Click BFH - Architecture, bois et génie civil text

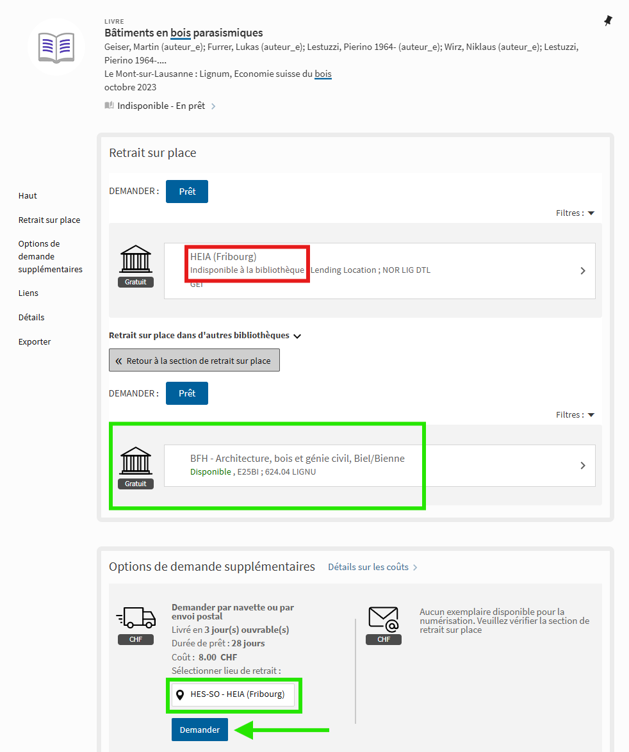pyautogui.click(x=297, y=458)
